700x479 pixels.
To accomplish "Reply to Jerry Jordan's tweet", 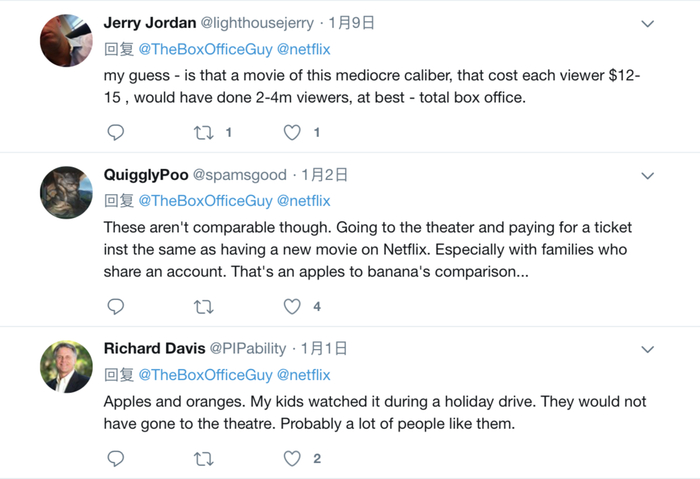I will (x=115, y=132).
